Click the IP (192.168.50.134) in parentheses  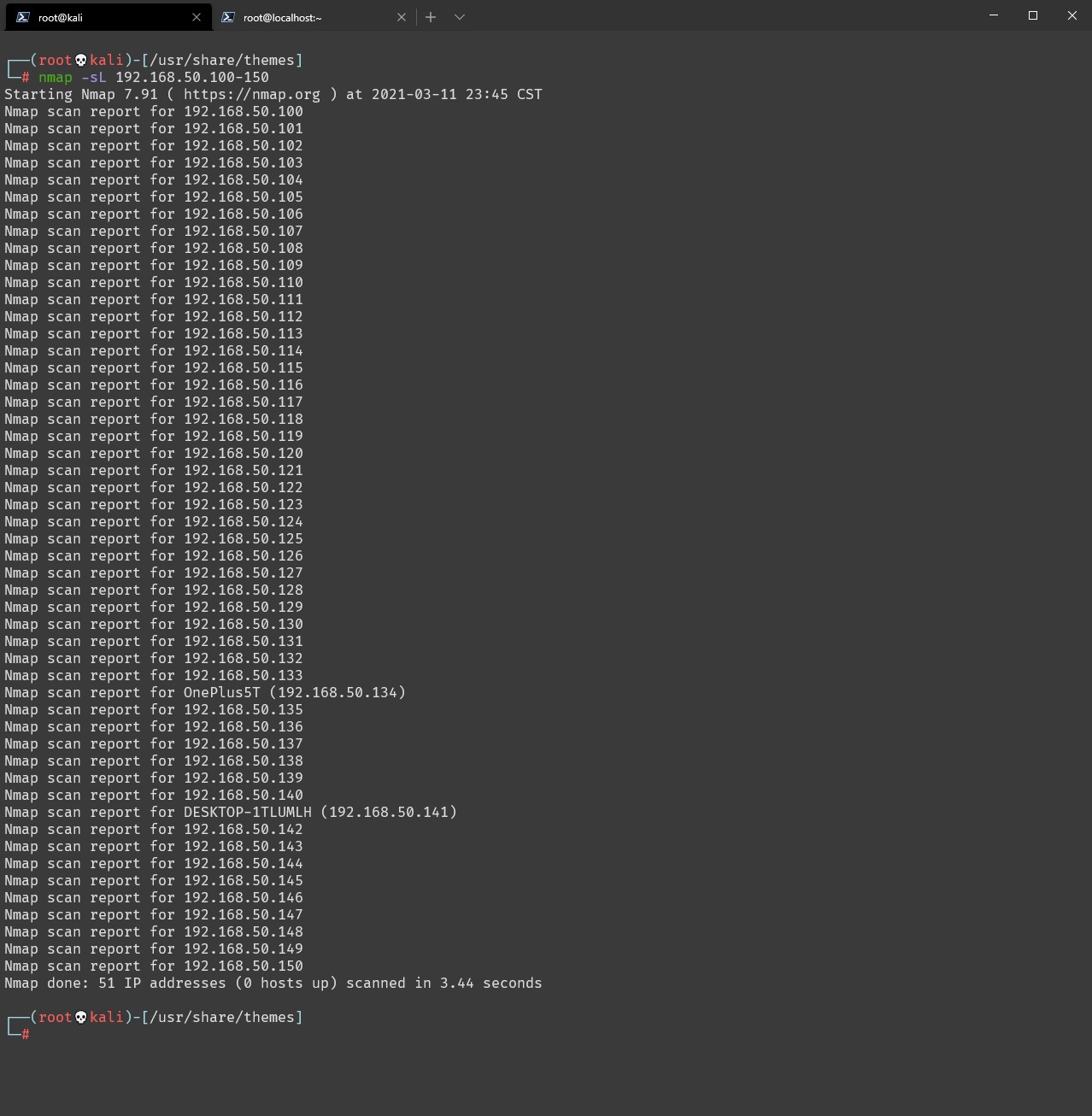click(x=338, y=692)
